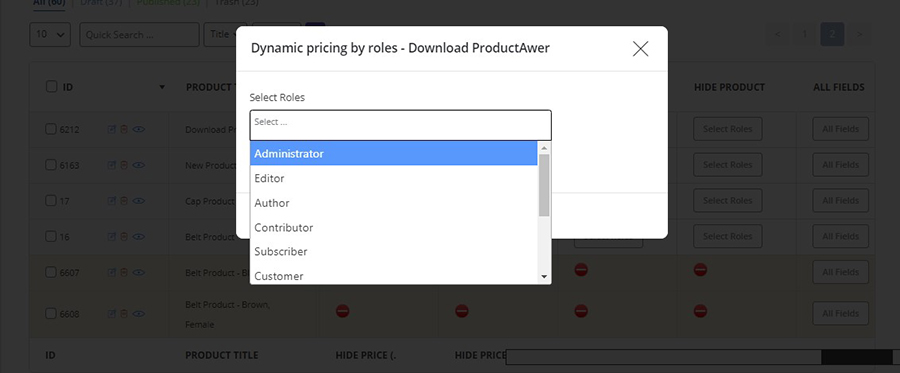Click Select Roles button in row 16

728,236
